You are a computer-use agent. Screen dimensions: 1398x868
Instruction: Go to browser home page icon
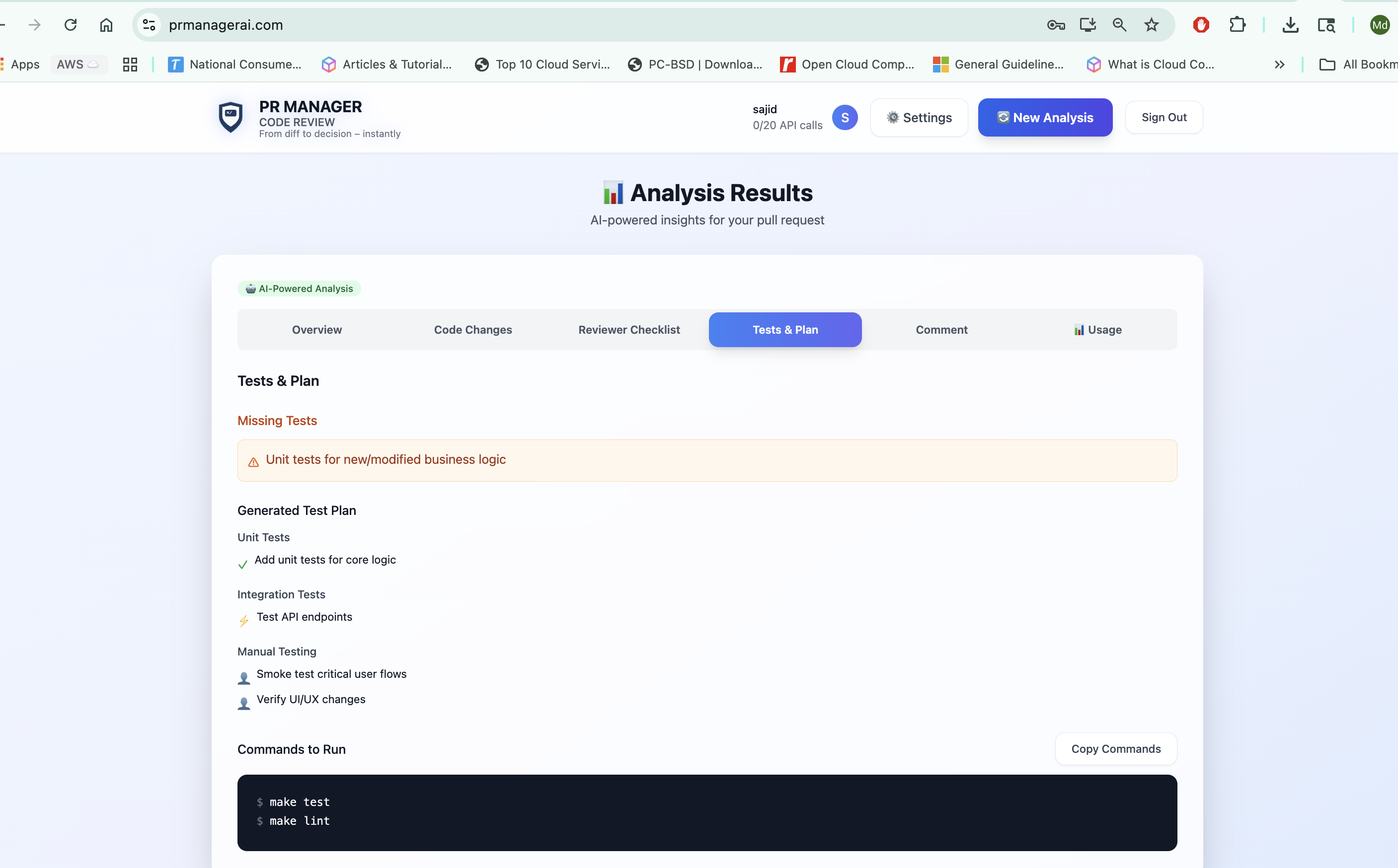point(106,25)
